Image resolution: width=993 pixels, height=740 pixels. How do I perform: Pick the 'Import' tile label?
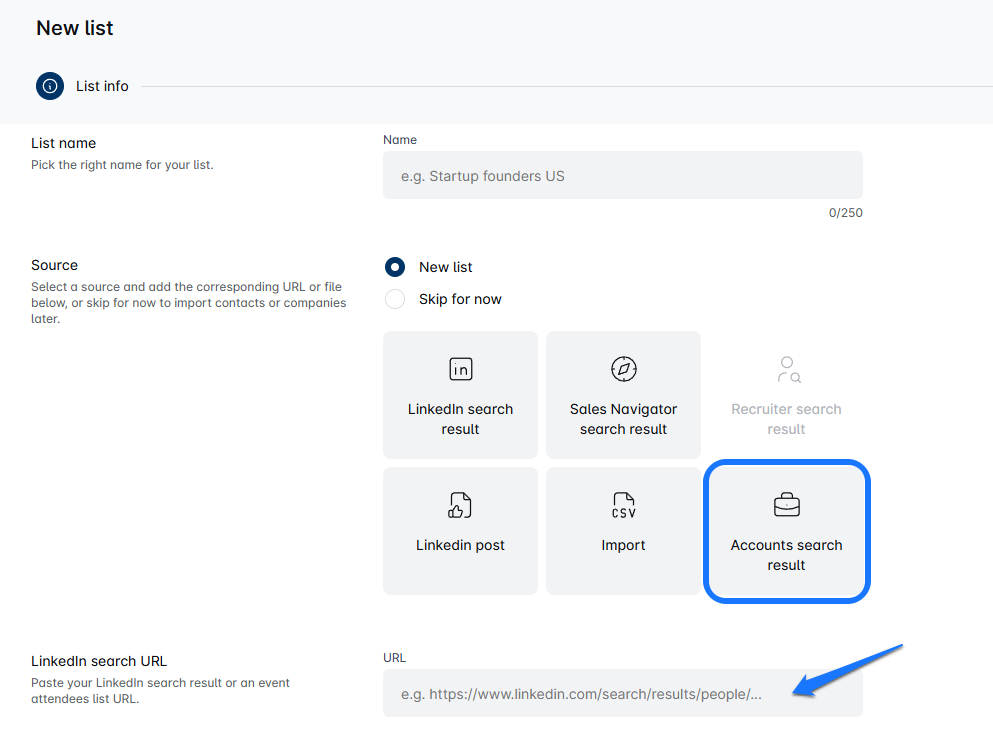click(x=623, y=545)
